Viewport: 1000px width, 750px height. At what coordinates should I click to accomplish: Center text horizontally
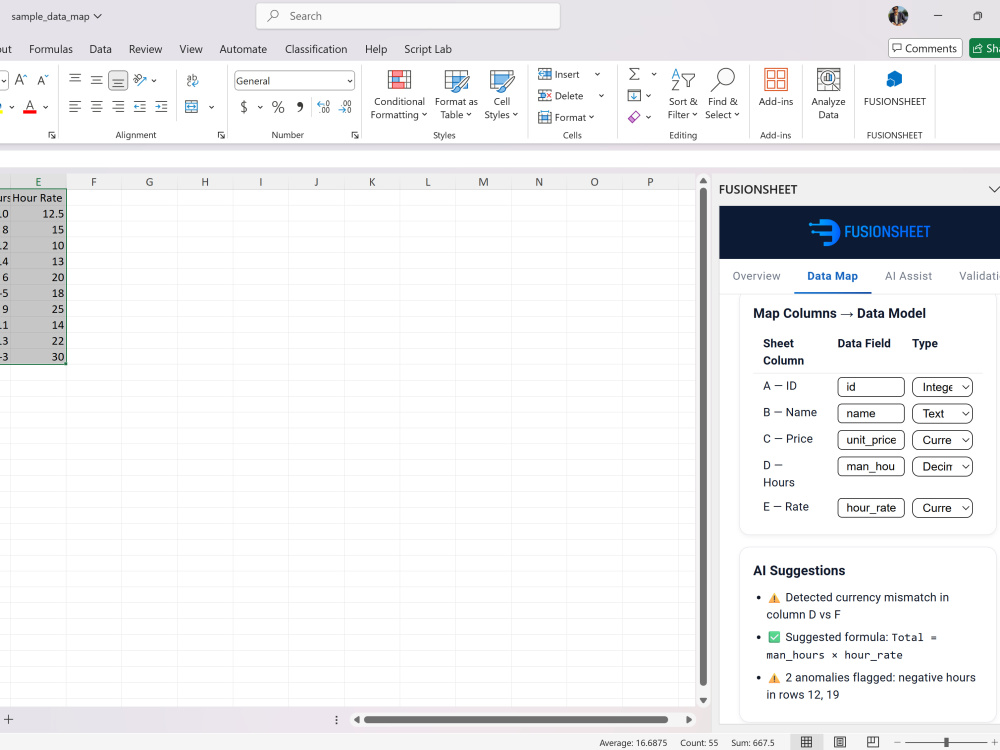[96, 107]
